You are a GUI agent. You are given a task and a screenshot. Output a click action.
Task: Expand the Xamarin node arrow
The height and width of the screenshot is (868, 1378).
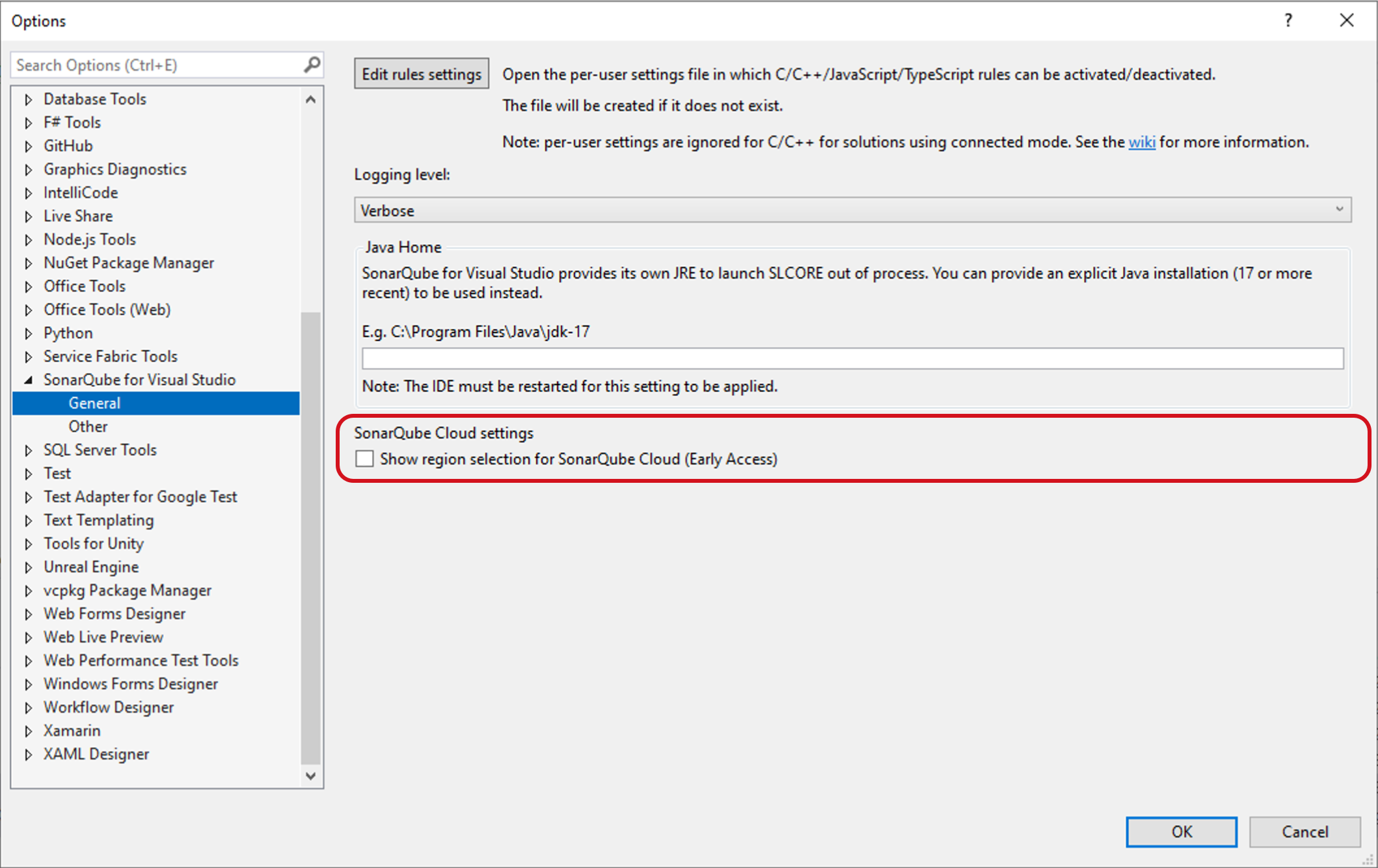pos(28,731)
